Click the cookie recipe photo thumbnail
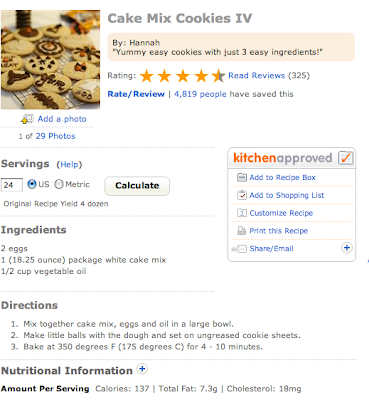369x400 pixels. (50, 60)
